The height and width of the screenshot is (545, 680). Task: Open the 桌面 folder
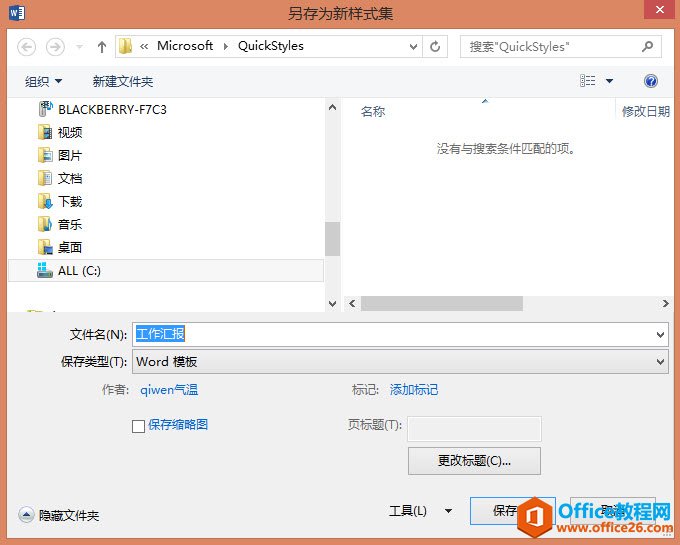coord(70,247)
